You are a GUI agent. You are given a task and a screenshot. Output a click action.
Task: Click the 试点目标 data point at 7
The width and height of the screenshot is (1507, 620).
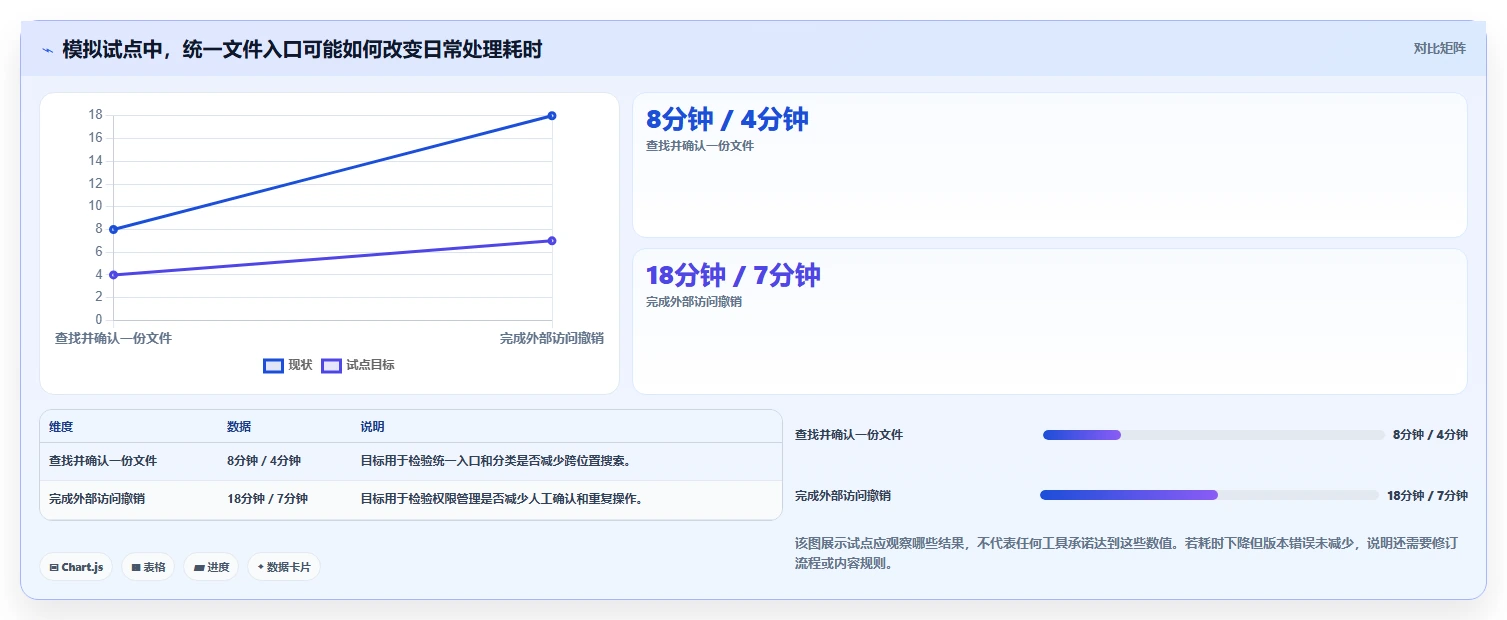point(552,241)
